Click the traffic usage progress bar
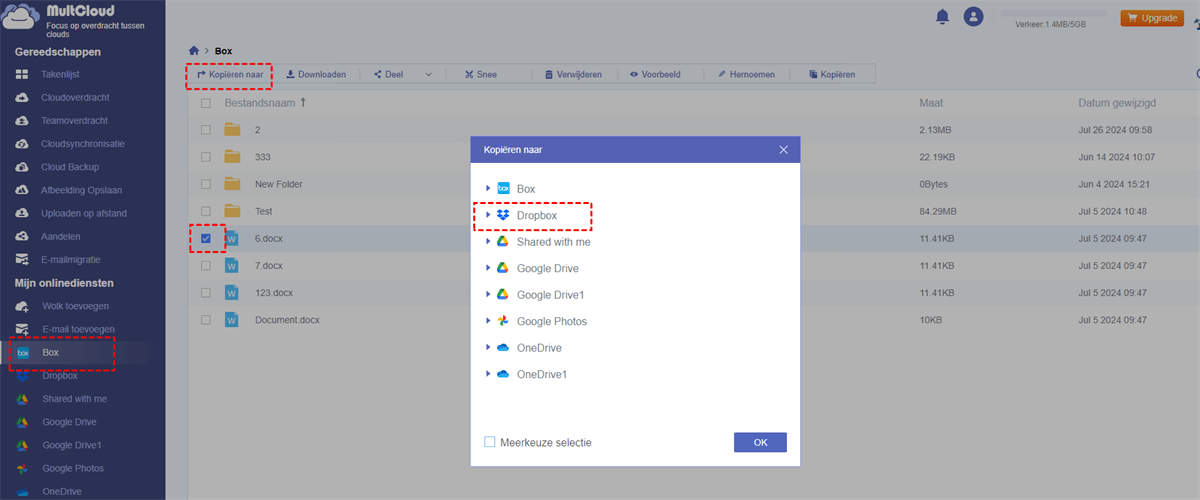The width and height of the screenshot is (1200, 500). [1054, 13]
